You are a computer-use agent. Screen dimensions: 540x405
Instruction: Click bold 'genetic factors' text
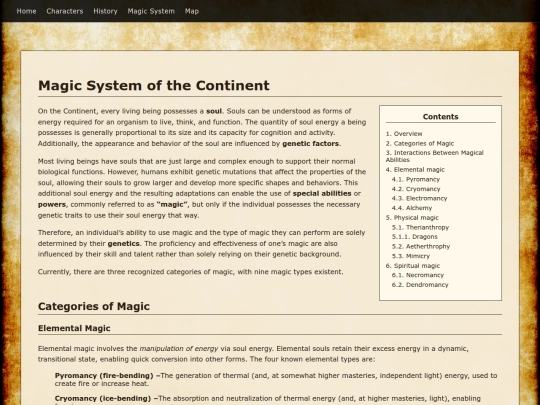(311, 144)
